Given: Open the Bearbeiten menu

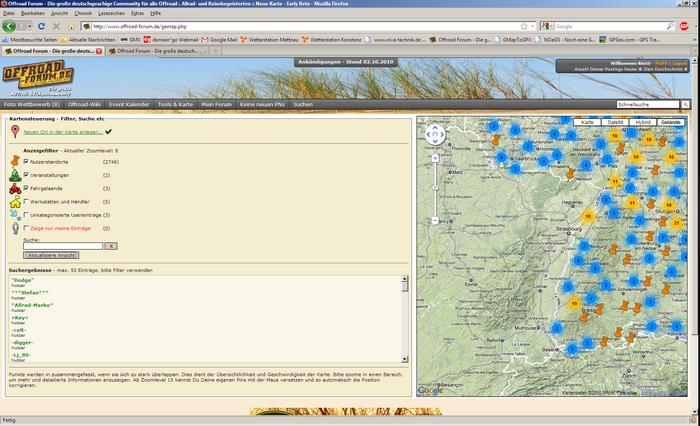Looking at the screenshot, I should tap(33, 13).
